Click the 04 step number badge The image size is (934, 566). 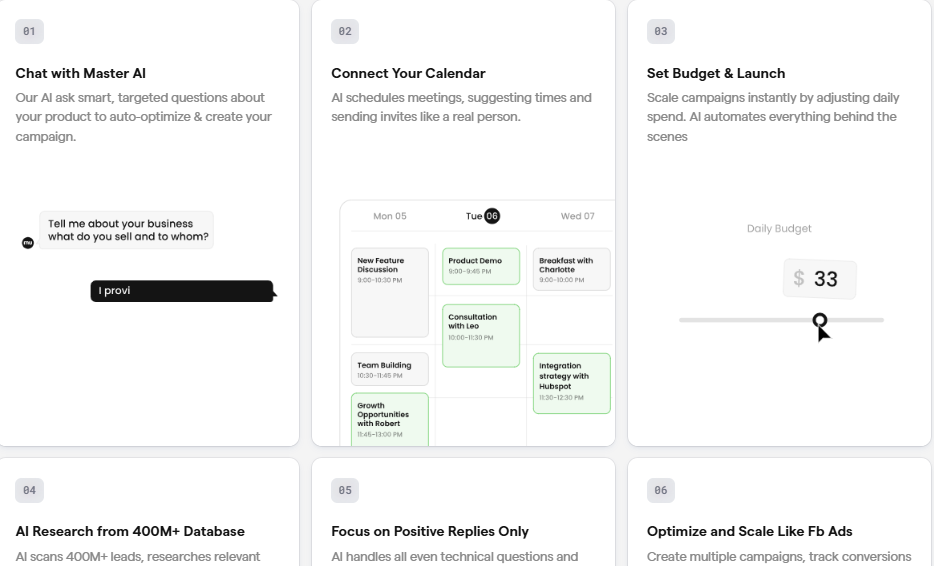click(x=29, y=490)
